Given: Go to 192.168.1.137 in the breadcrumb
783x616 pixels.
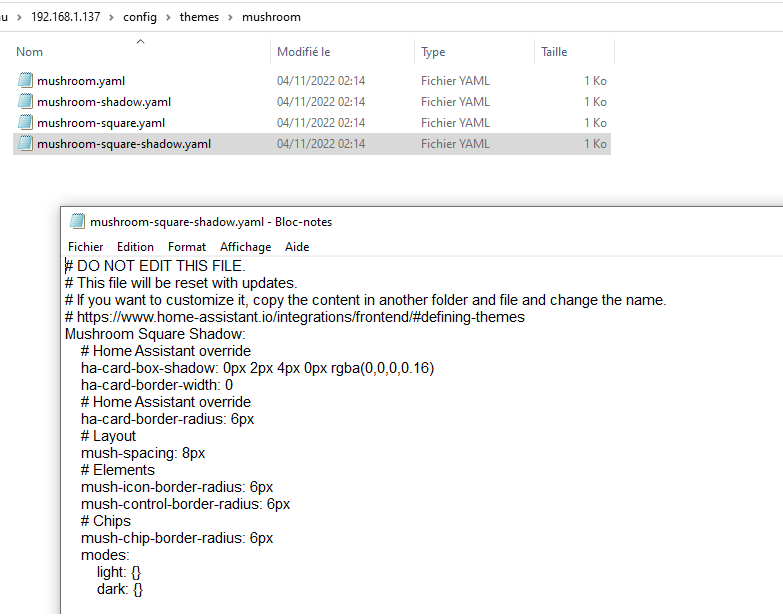Looking at the screenshot, I should tap(65, 17).
